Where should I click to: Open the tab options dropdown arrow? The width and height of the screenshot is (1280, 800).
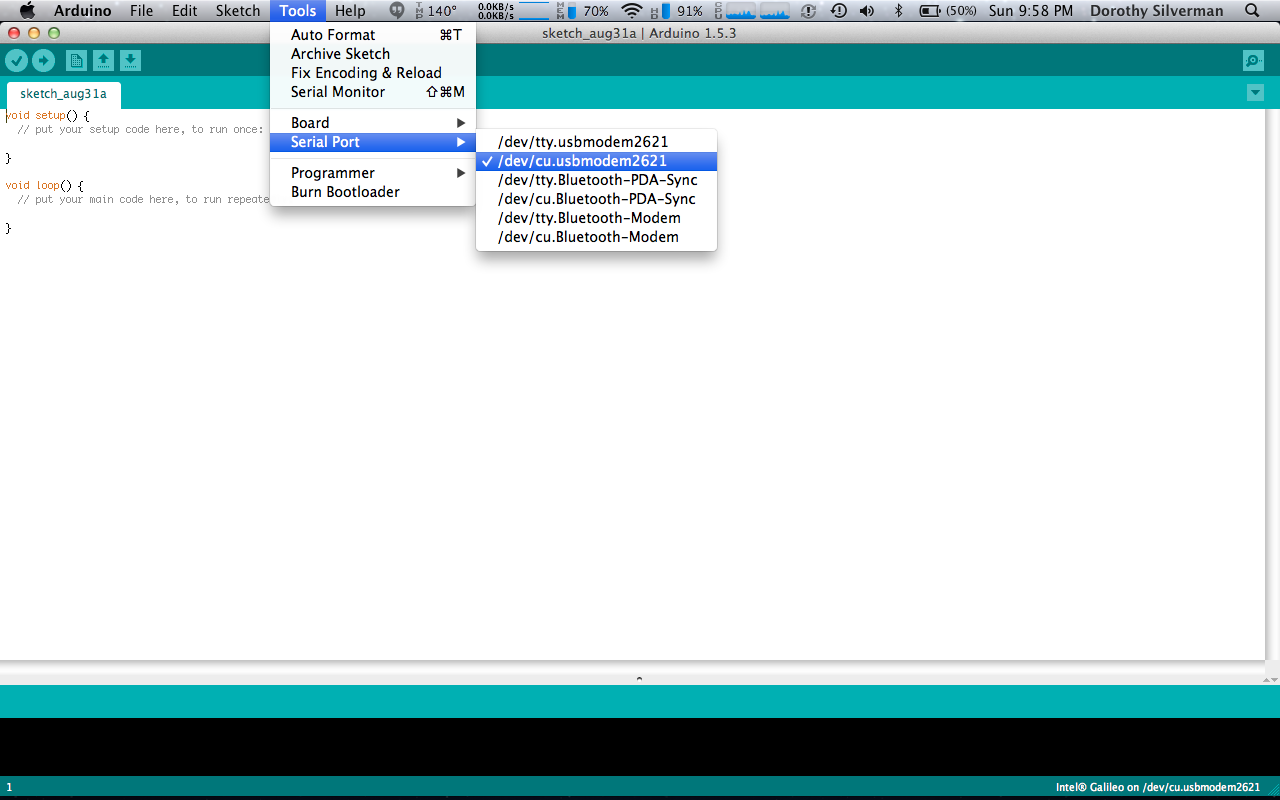(x=1255, y=93)
